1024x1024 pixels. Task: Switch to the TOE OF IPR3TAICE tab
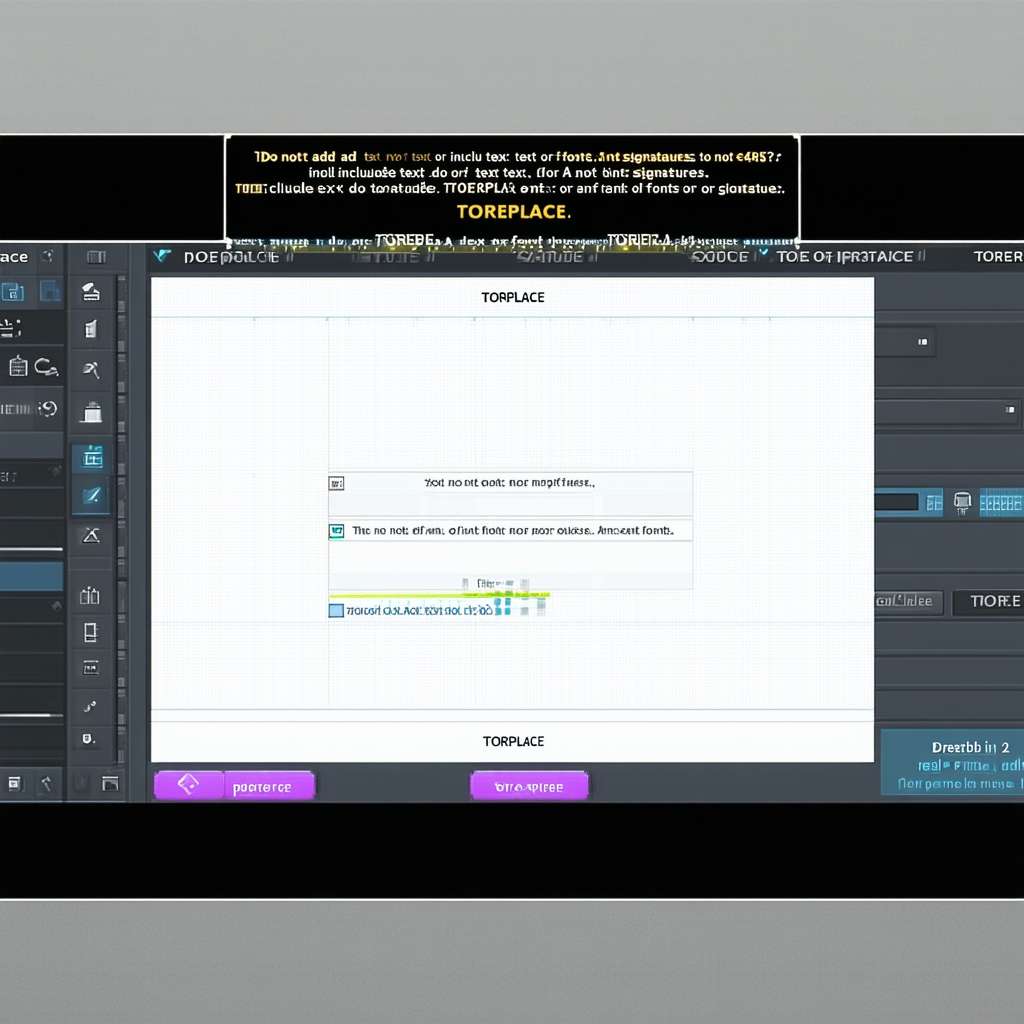pyautogui.click(x=845, y=257)
